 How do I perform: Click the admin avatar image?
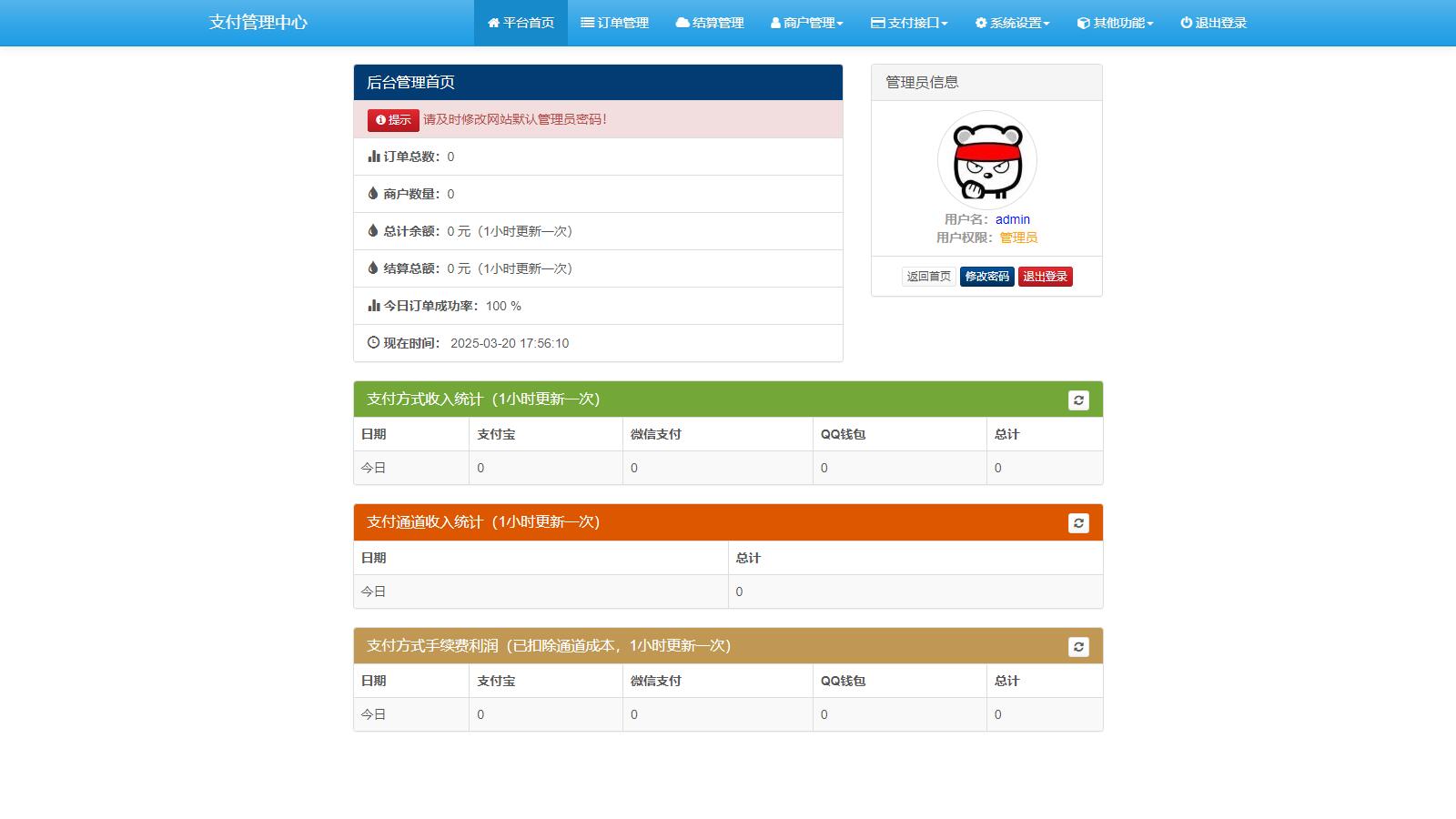[986, 159]
